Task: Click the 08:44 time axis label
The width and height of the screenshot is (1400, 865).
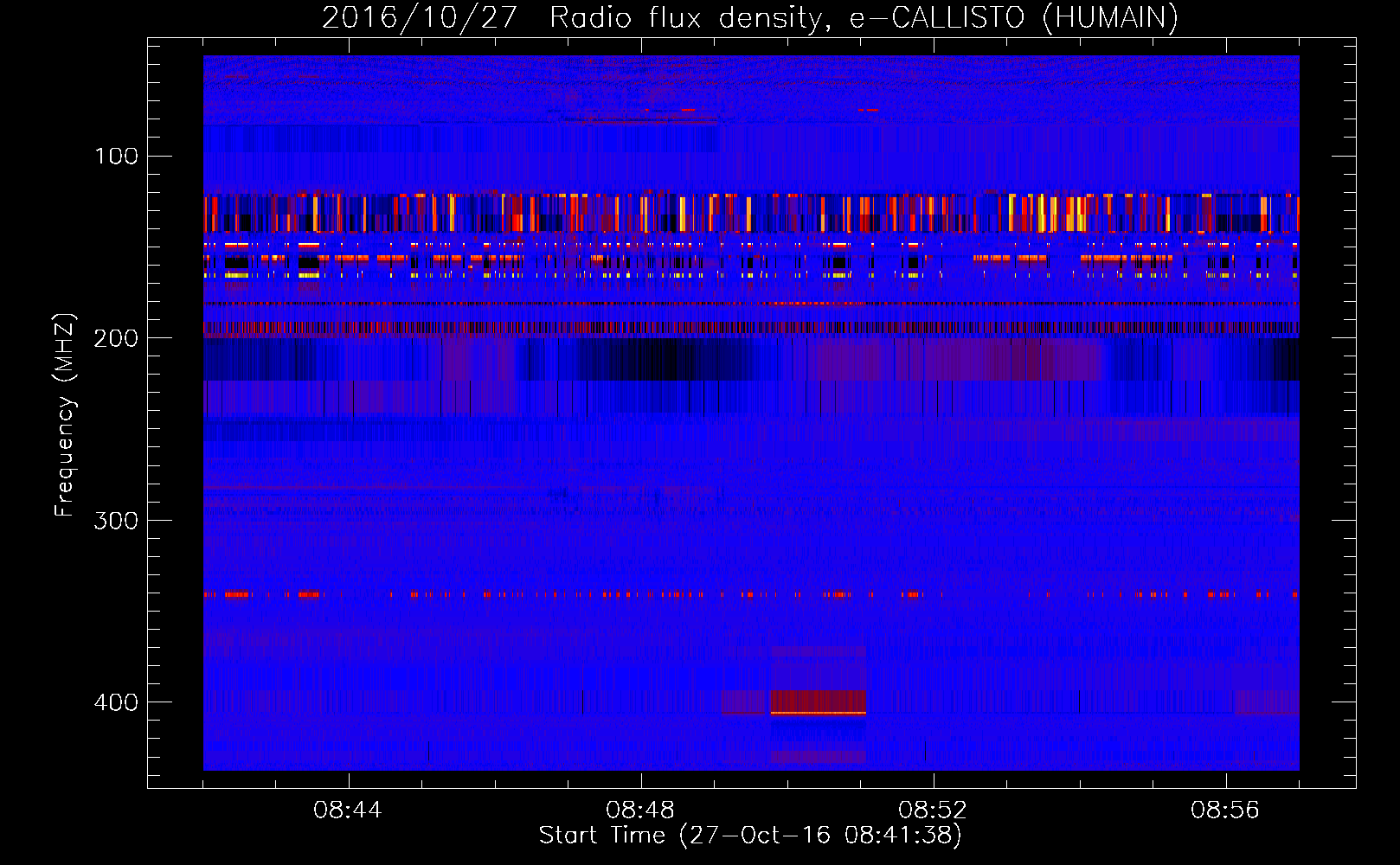Action: pyautogui.click(x=348, y=811)
